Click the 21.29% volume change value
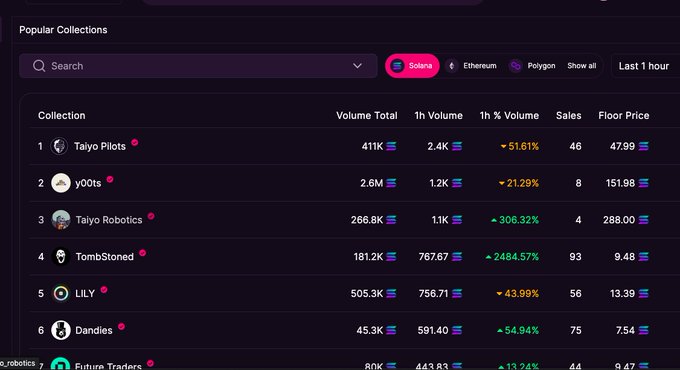Screen dimensions: 680x370 523,183
